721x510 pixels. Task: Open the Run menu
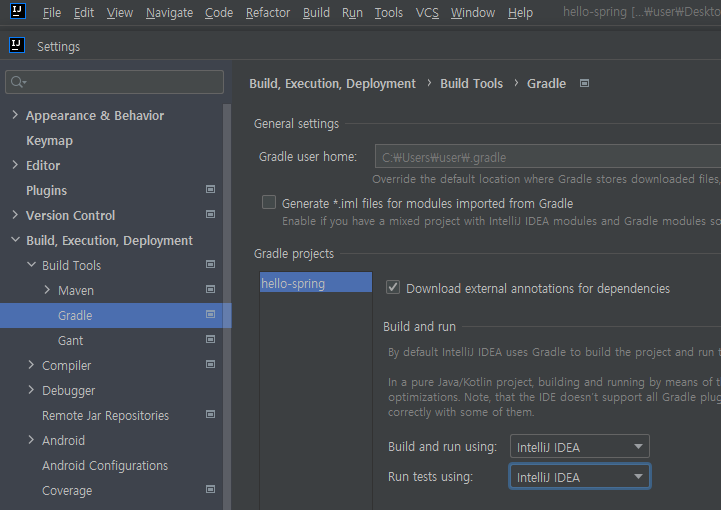pyautogui.click(x=352, y=12)
